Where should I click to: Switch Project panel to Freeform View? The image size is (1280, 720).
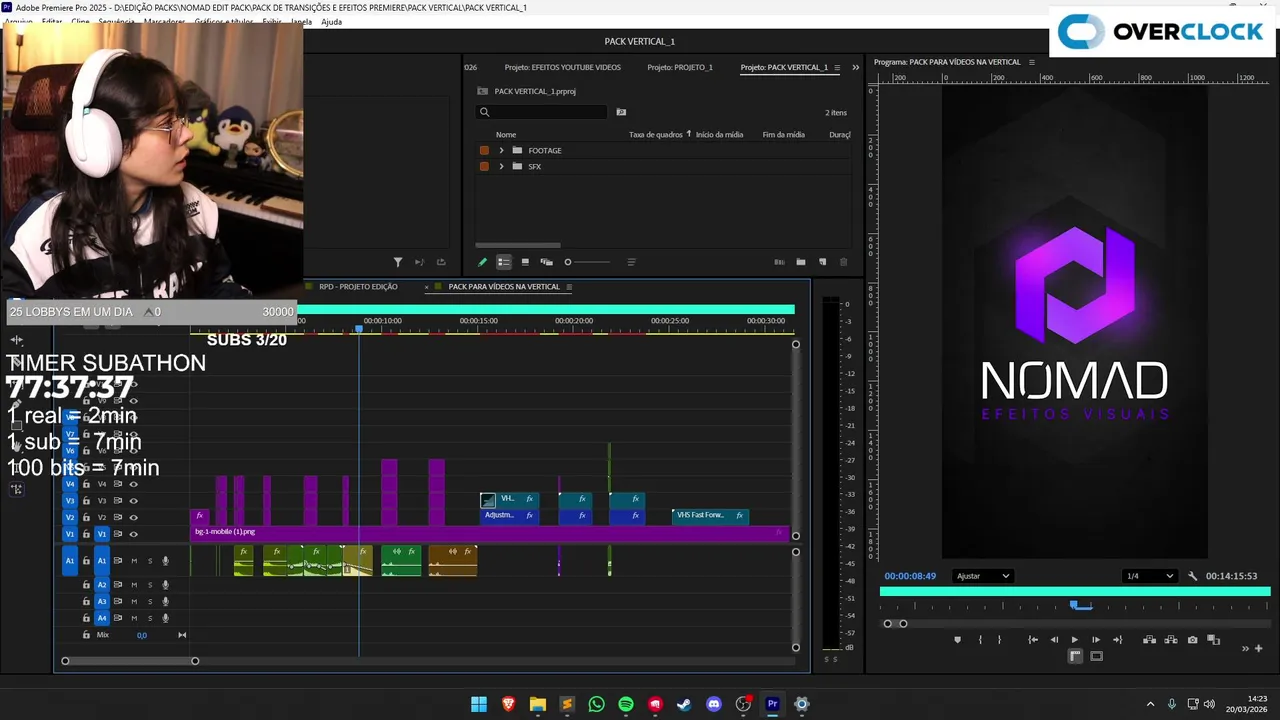click(546, 262)
